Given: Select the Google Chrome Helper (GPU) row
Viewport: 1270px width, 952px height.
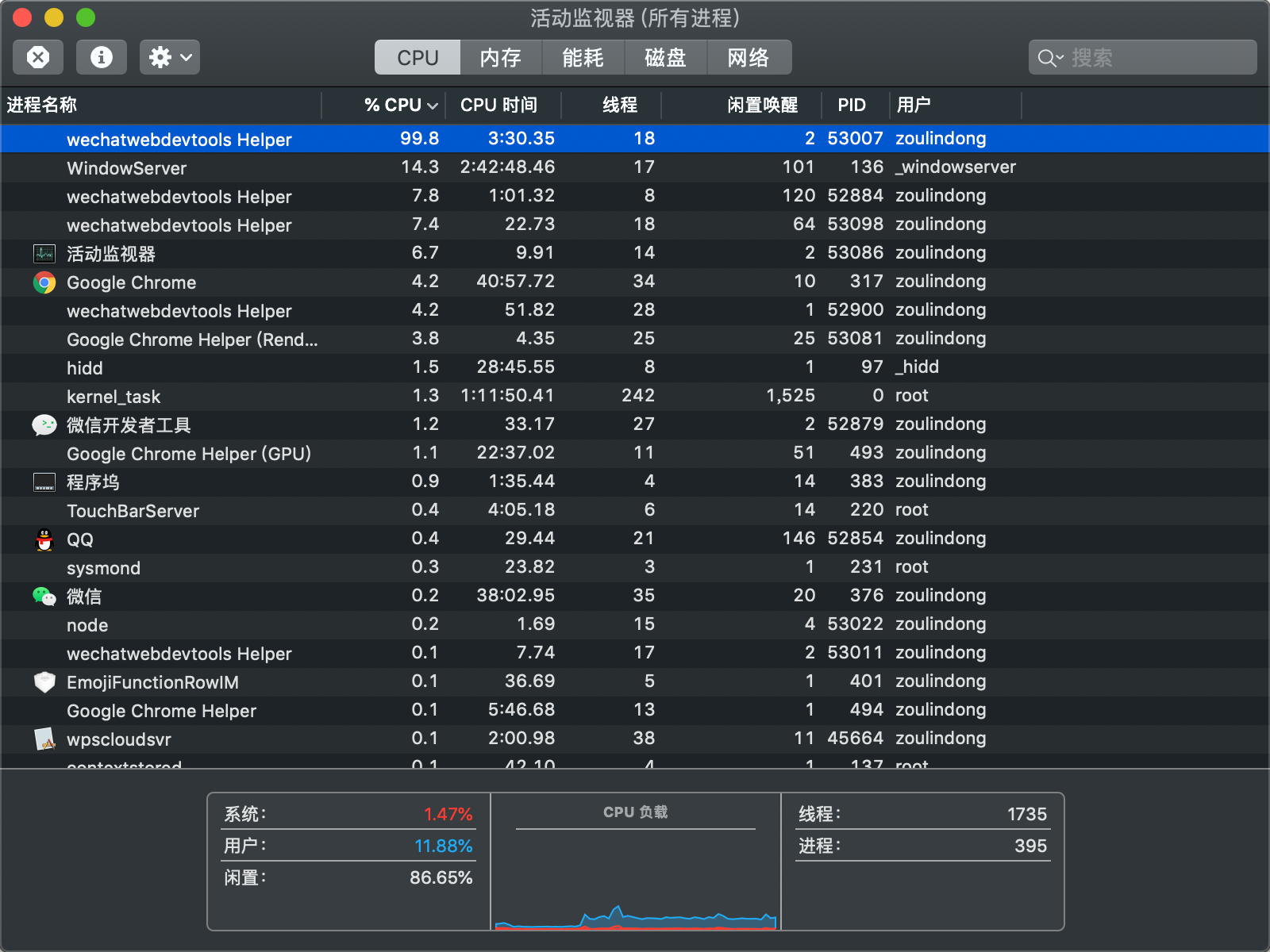Looking at the screenshot, I should (x=635, y=453).
